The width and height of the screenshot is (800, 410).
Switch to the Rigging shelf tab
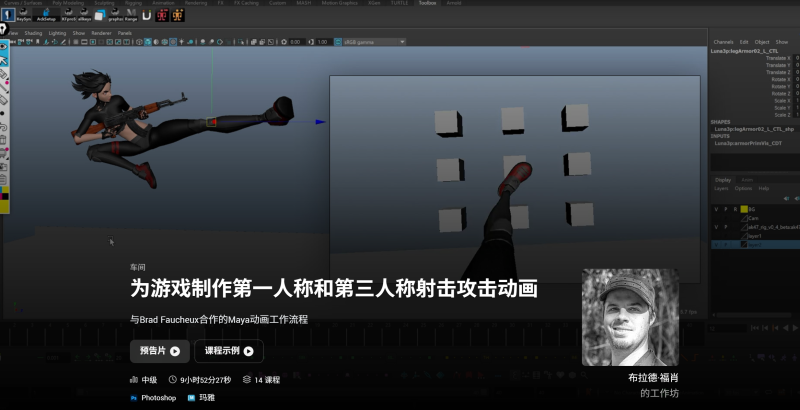[133, 3]
